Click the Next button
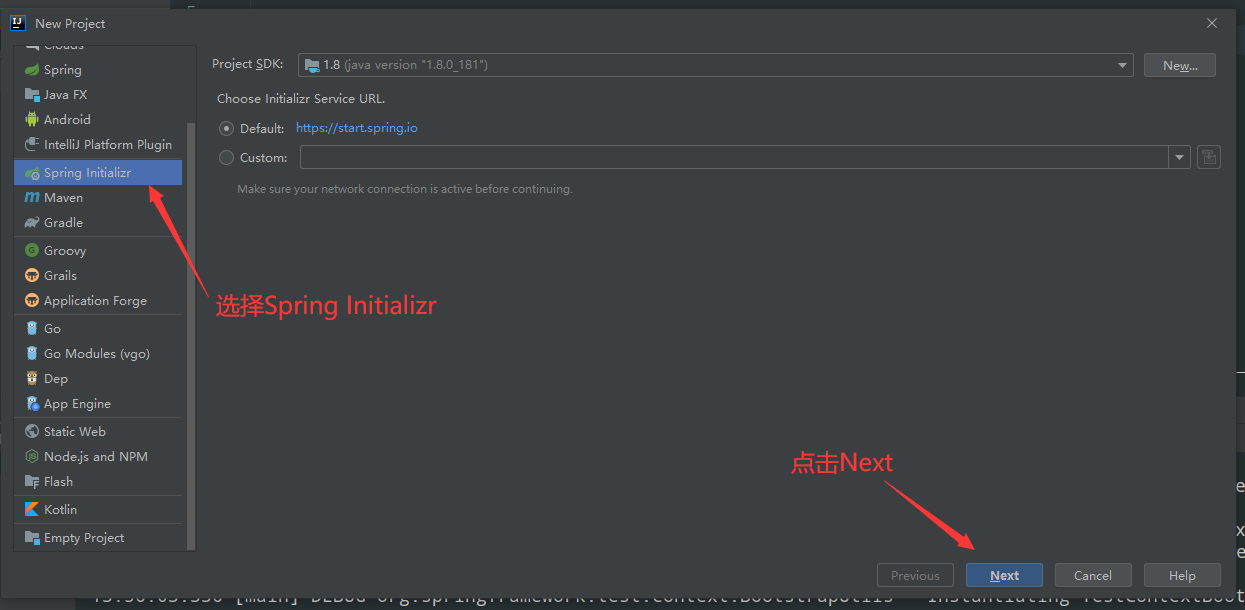 pyautogui.click(x=1004, y=575)
